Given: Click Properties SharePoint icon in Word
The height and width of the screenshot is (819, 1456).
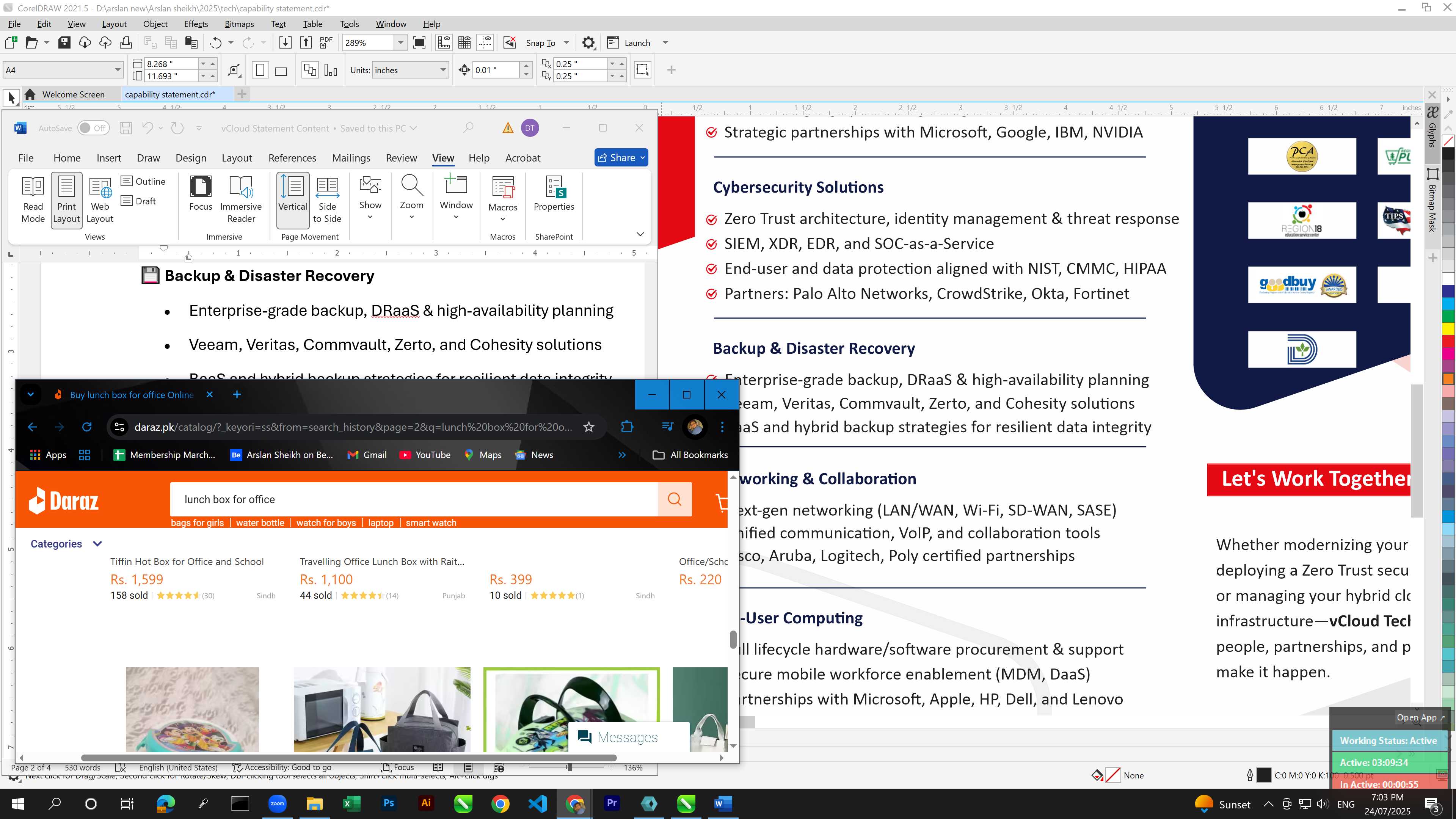Looking at the screenshot, I should (x=554, y=193).
